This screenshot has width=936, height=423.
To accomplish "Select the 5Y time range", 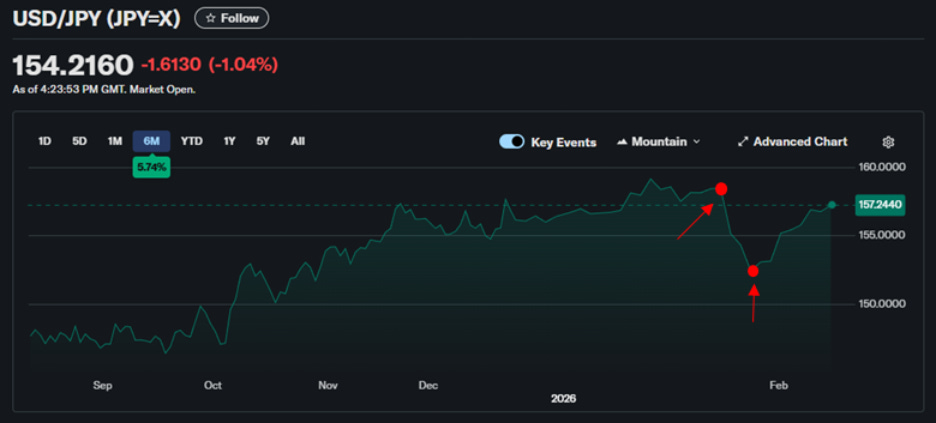I will click(263, 141).
